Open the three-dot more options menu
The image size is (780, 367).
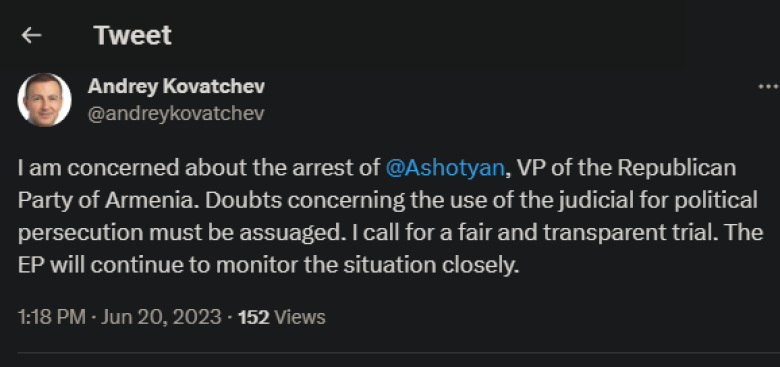769,87
